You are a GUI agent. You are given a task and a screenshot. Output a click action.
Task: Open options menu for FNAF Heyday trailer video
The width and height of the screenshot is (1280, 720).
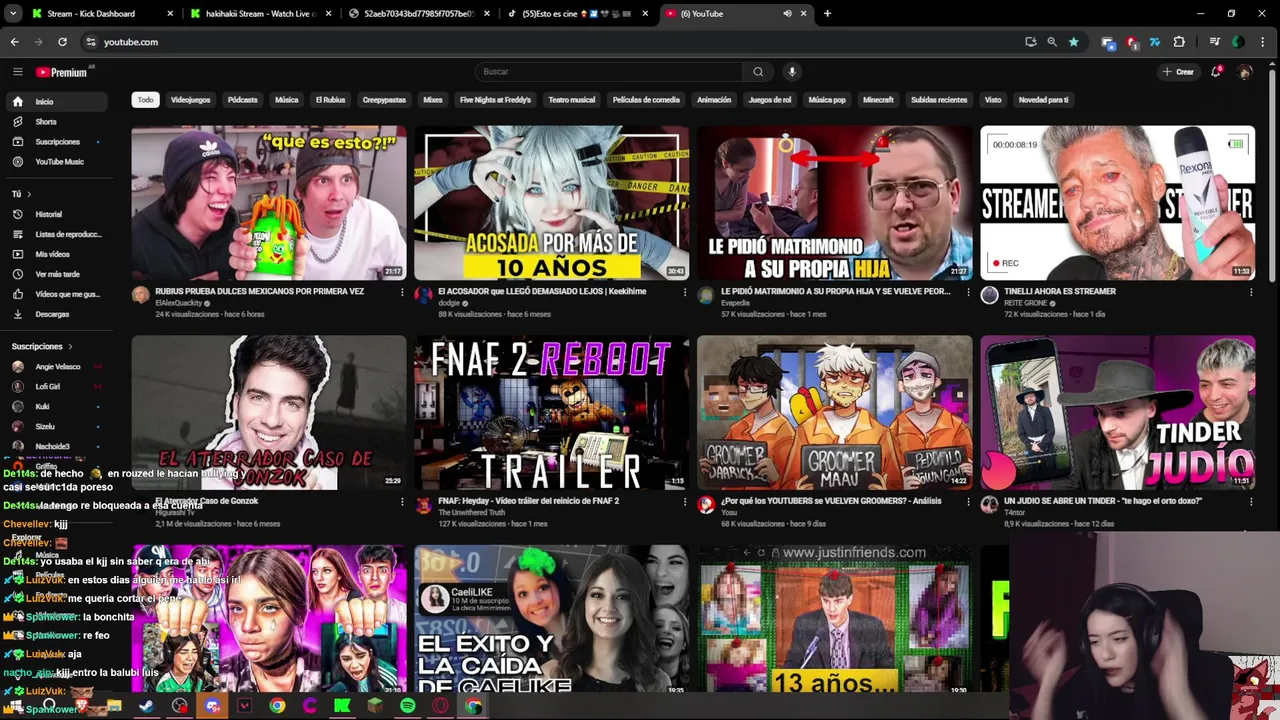pos(685,502)
